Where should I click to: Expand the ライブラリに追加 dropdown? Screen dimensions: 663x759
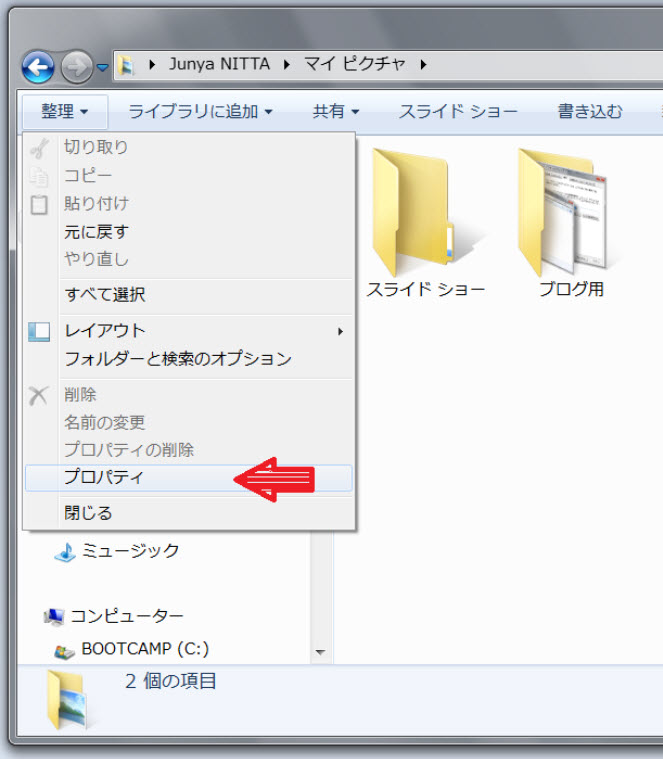200,111
